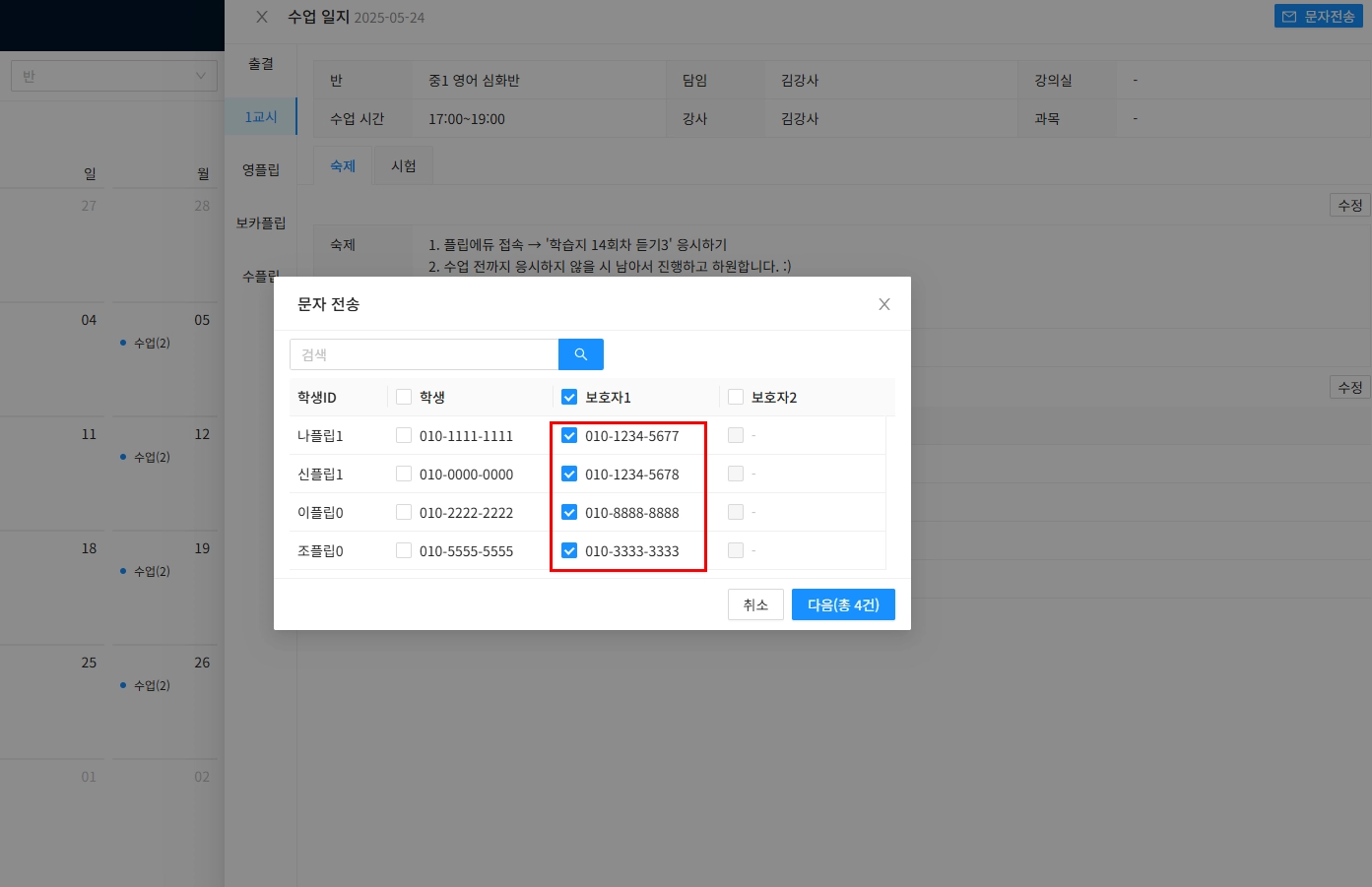Viewport: 1372px width, 887px height.
Task: Select the 1교시 side tab
Action: pos(261,117)
